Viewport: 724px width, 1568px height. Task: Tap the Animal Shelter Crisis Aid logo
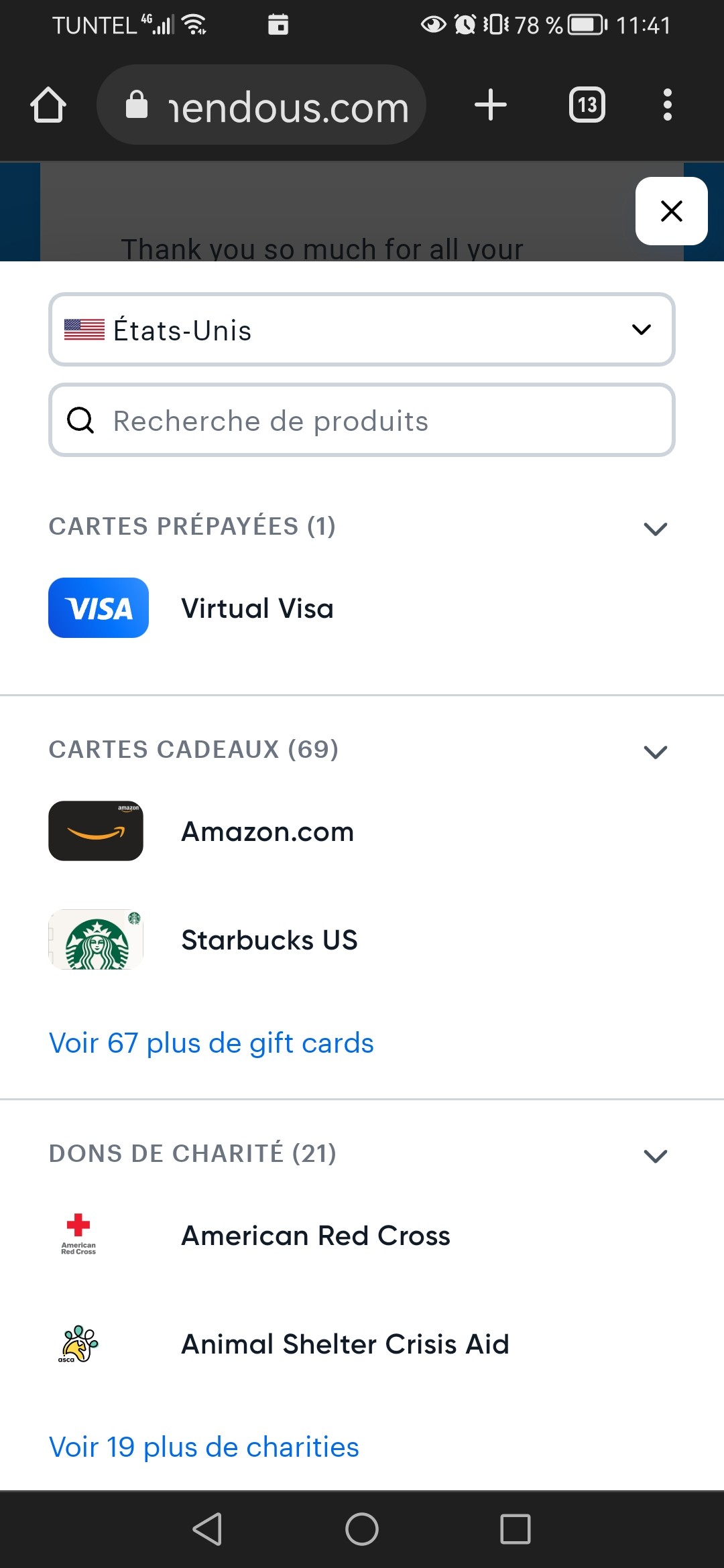[x=78, y=1344]
